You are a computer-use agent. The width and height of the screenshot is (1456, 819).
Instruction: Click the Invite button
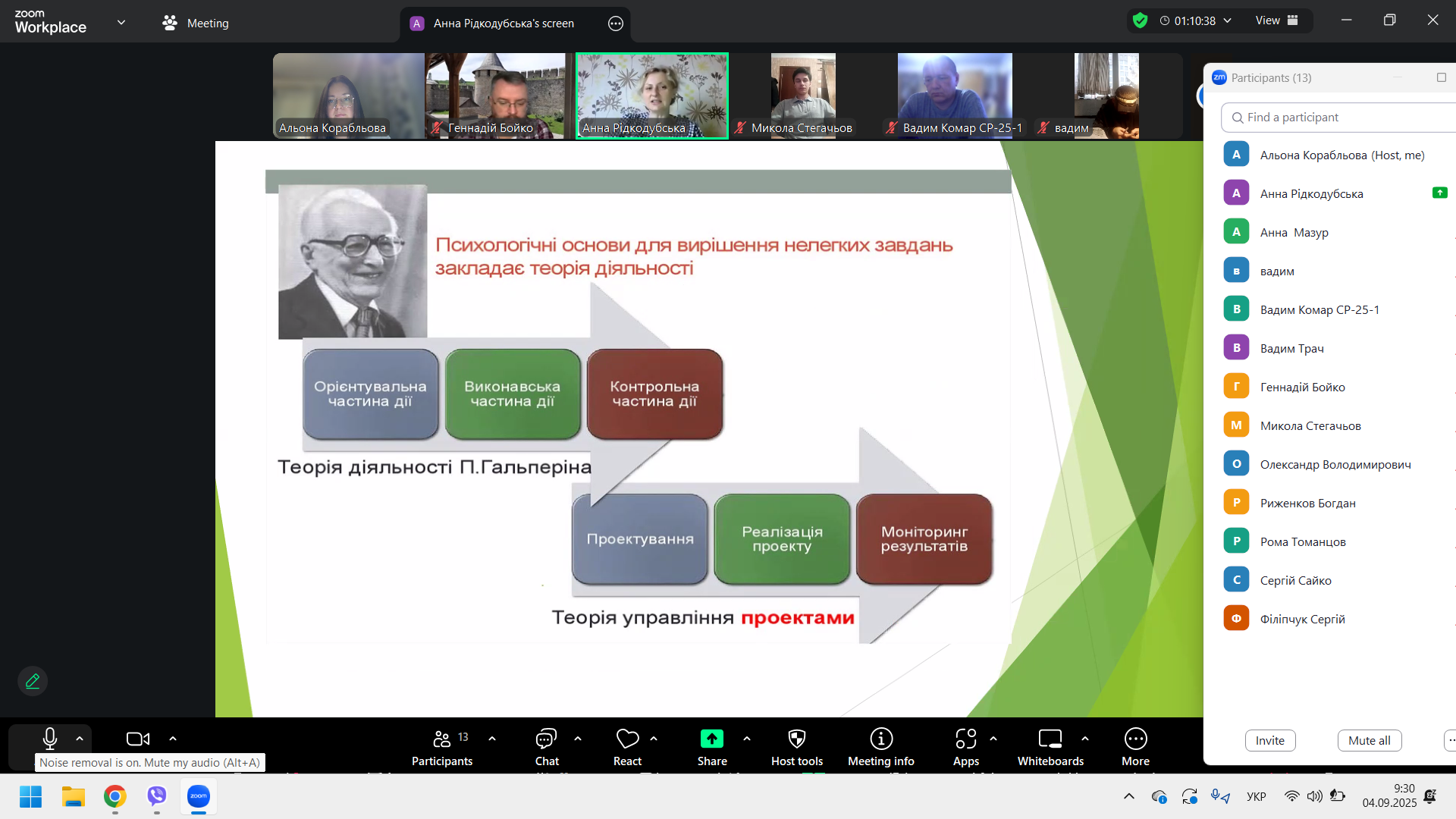point(1269,740)
